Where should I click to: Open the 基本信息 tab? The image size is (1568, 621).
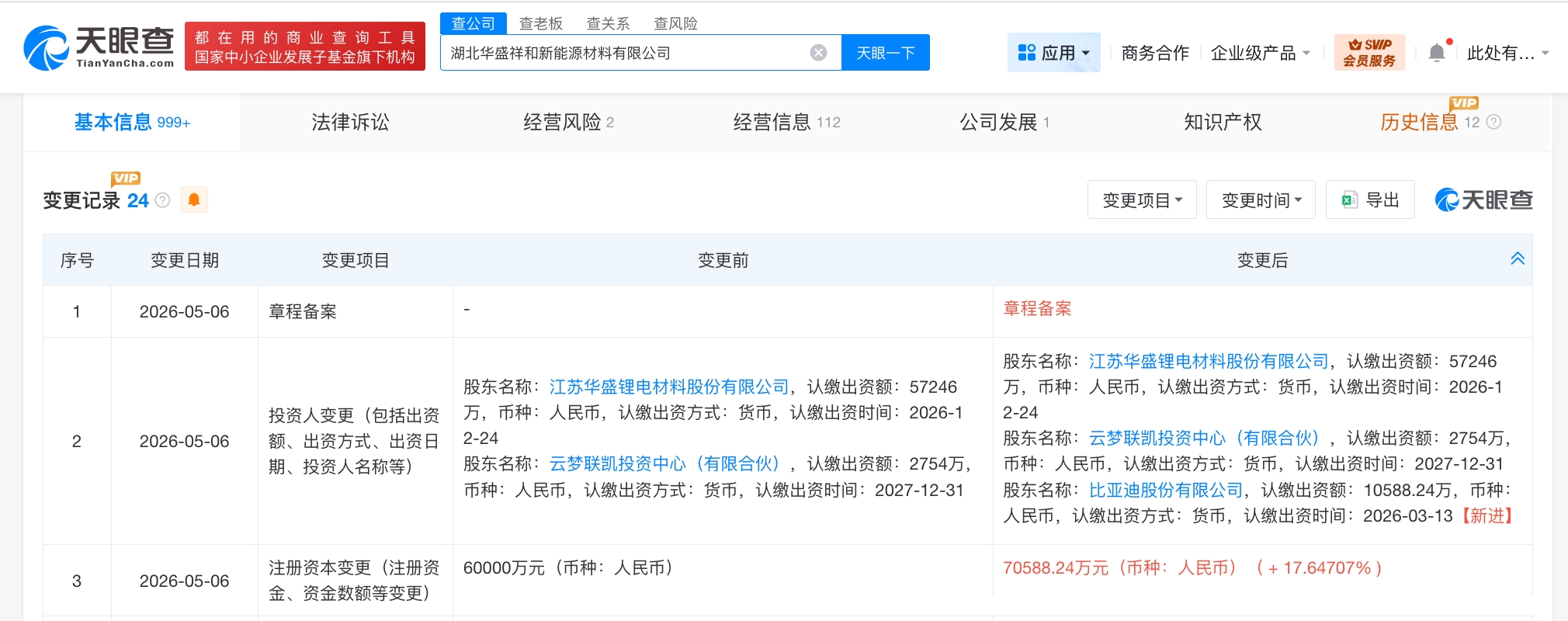tap(132, 122)
